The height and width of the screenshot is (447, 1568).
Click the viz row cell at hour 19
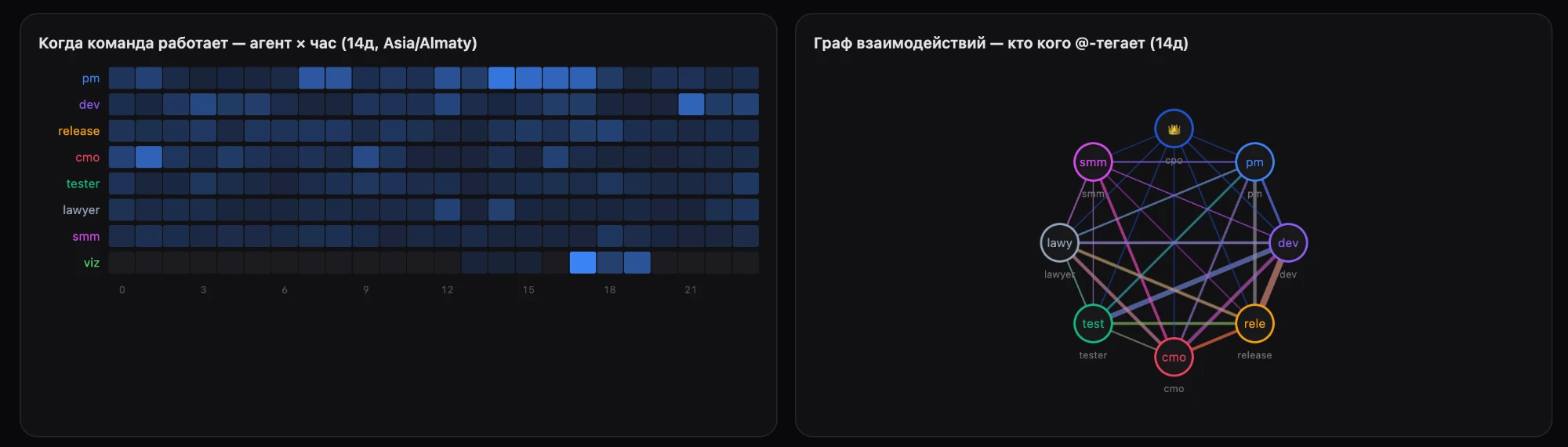coord(637,263)
